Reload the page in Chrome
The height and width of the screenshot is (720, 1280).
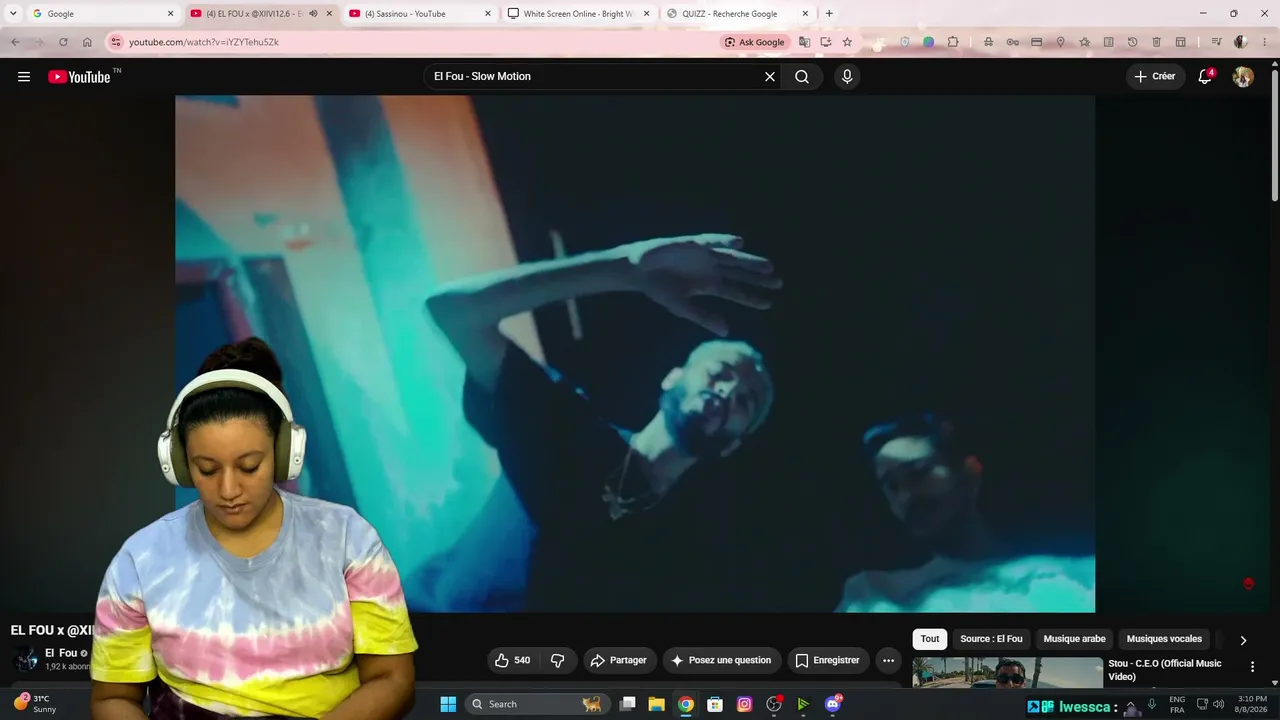click(x=63, y=42)
